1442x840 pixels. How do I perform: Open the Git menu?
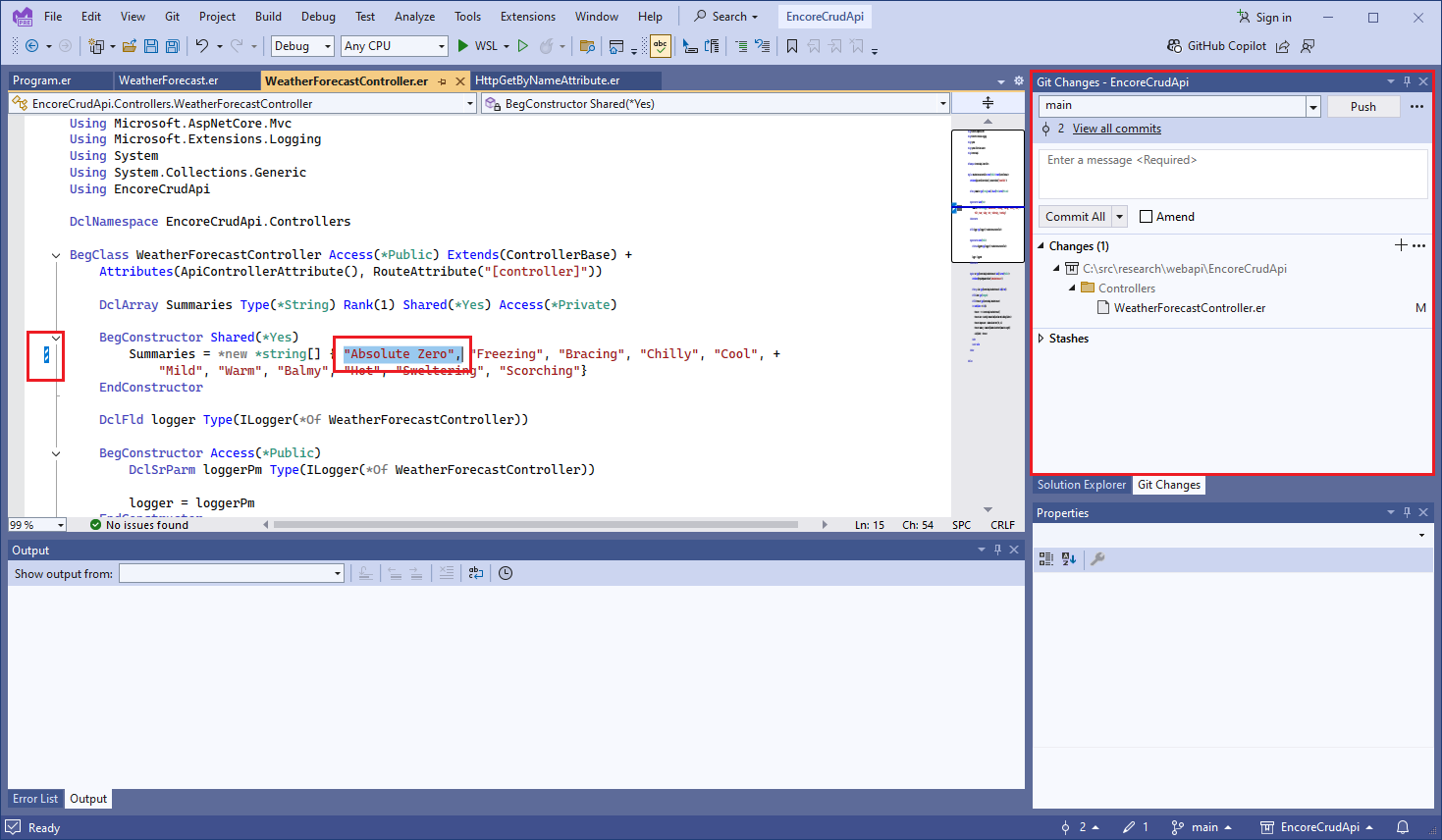click(173, 17)
